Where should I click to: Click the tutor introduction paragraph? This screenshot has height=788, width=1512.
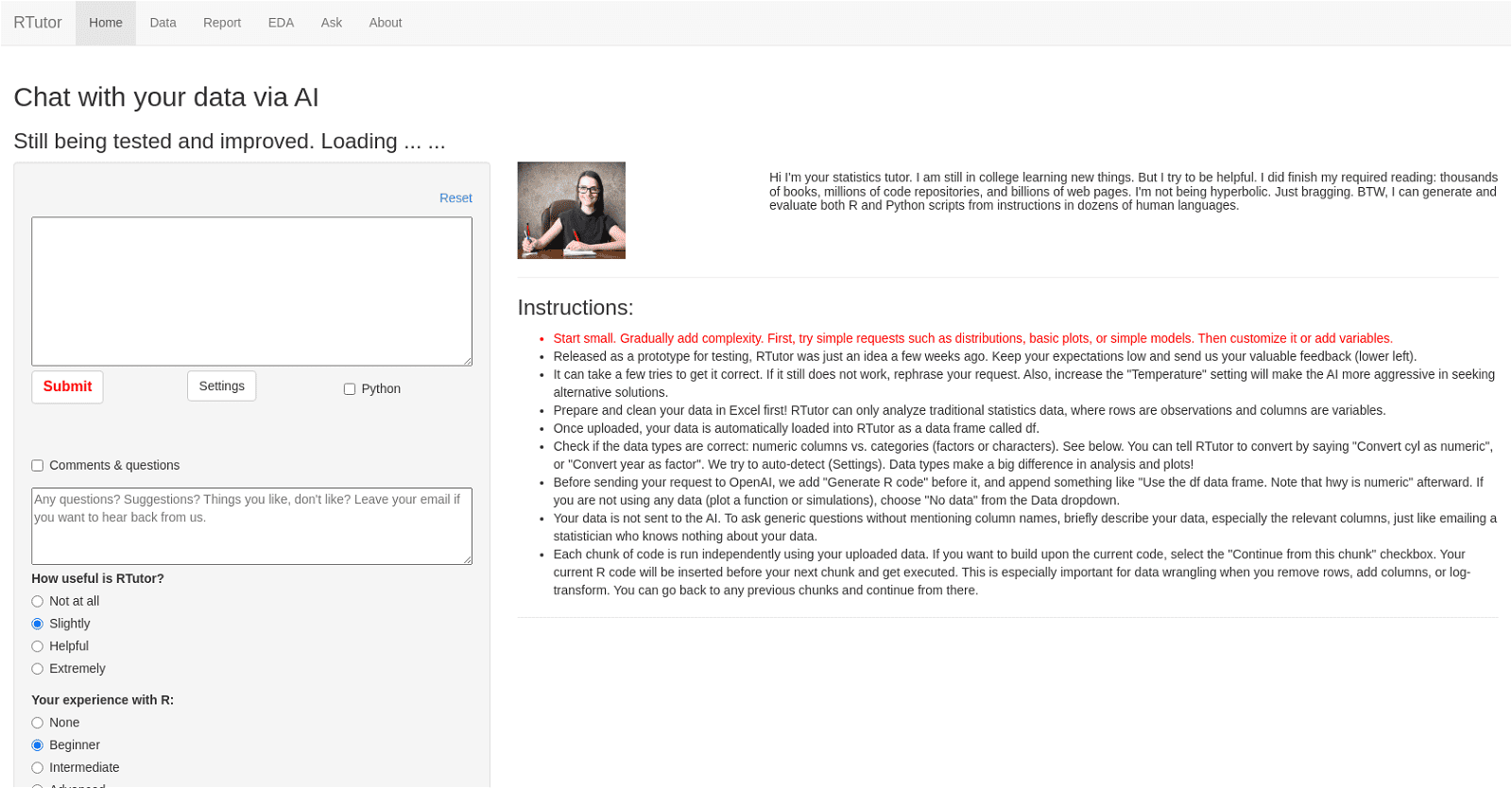point(1133,191)
